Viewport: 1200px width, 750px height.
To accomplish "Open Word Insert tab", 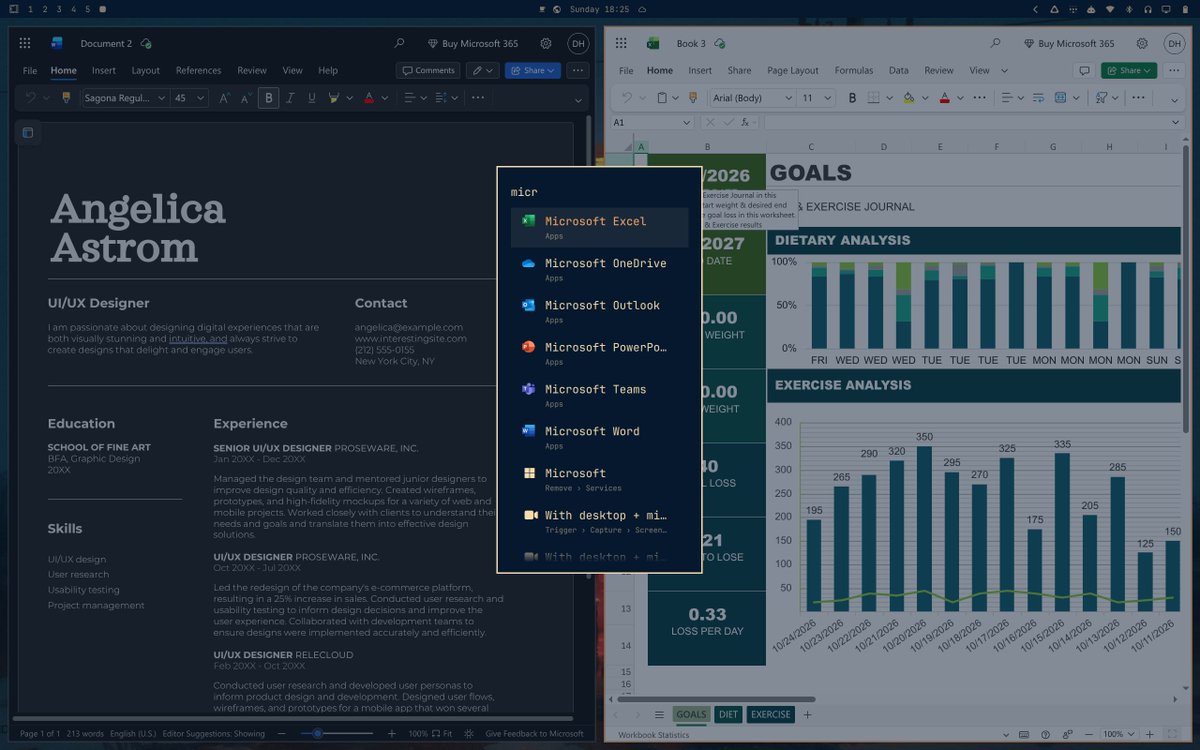I will [104, 71].
